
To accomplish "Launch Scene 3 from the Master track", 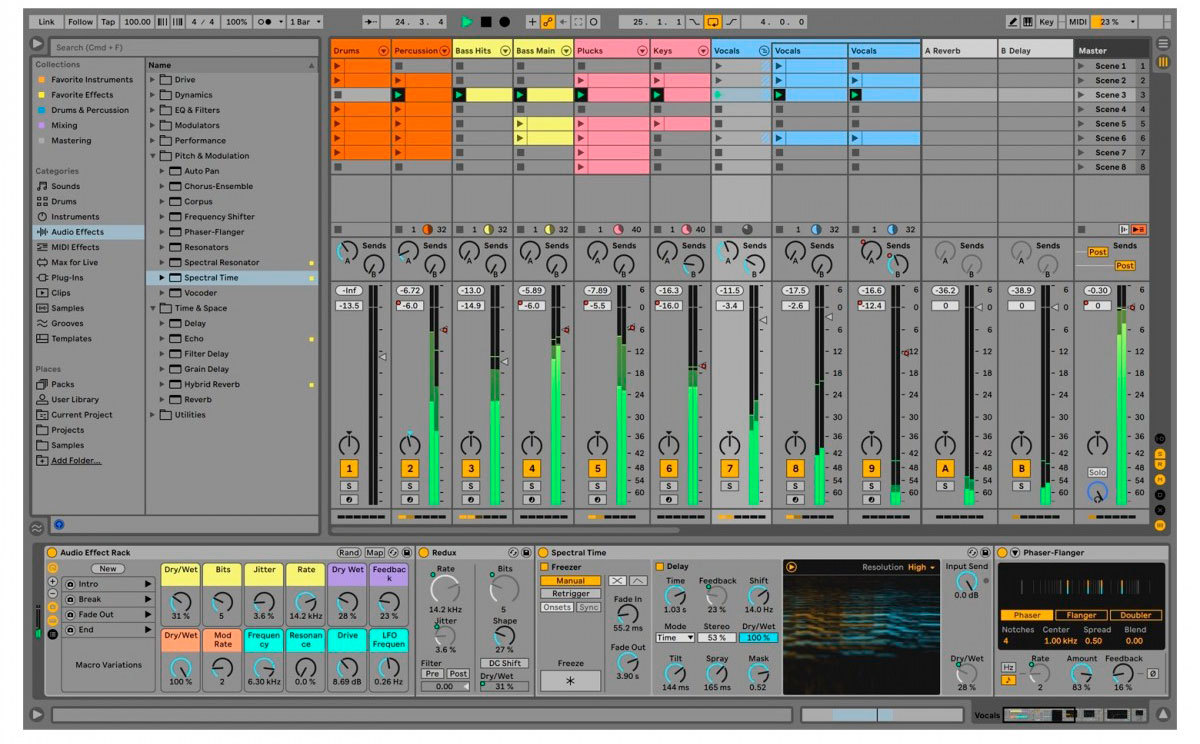I will [1080, 95].
